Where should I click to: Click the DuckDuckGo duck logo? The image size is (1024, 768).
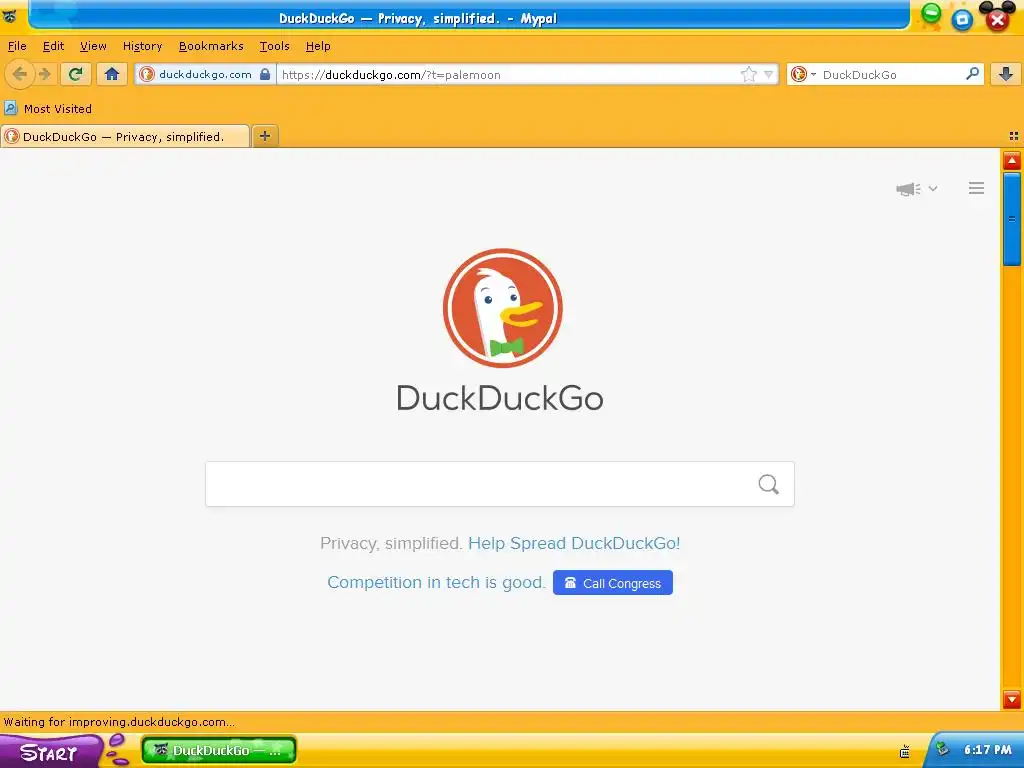pyautogui.click(x=502, y=308)
